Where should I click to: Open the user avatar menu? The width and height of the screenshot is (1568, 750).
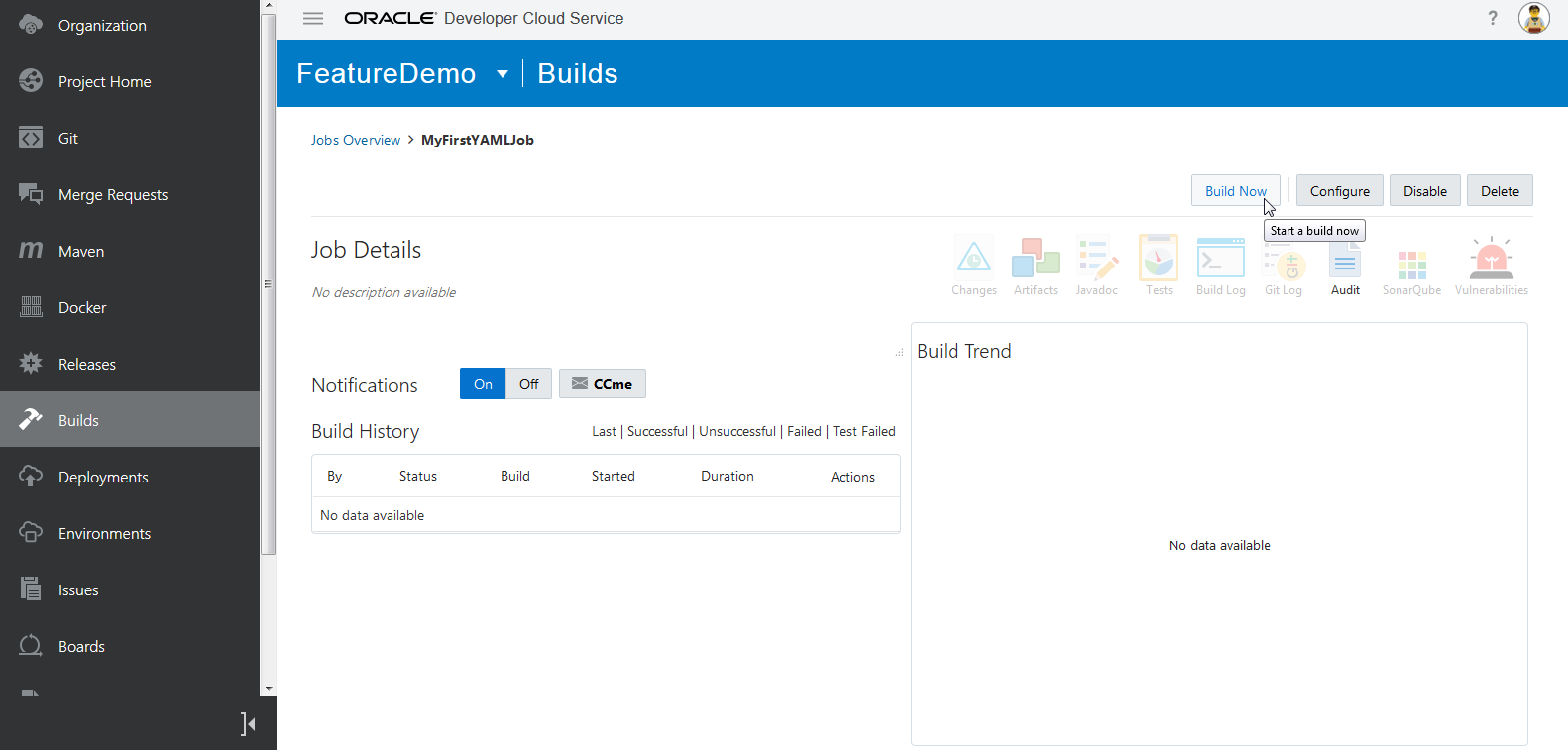1534,18
